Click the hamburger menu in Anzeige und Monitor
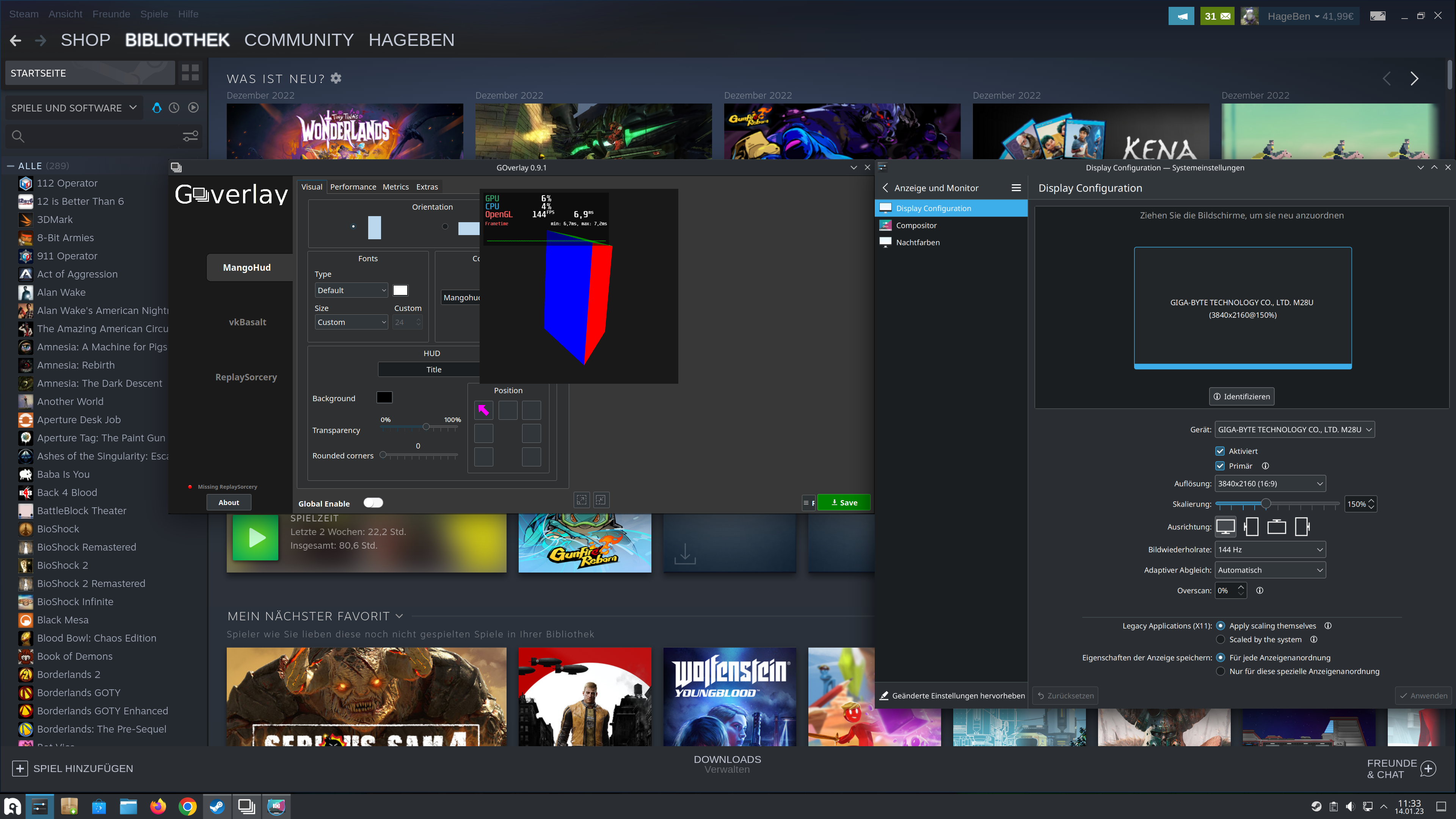Image resolution: width=1456 pixels, height=819 pixels. click(1016, 188)
